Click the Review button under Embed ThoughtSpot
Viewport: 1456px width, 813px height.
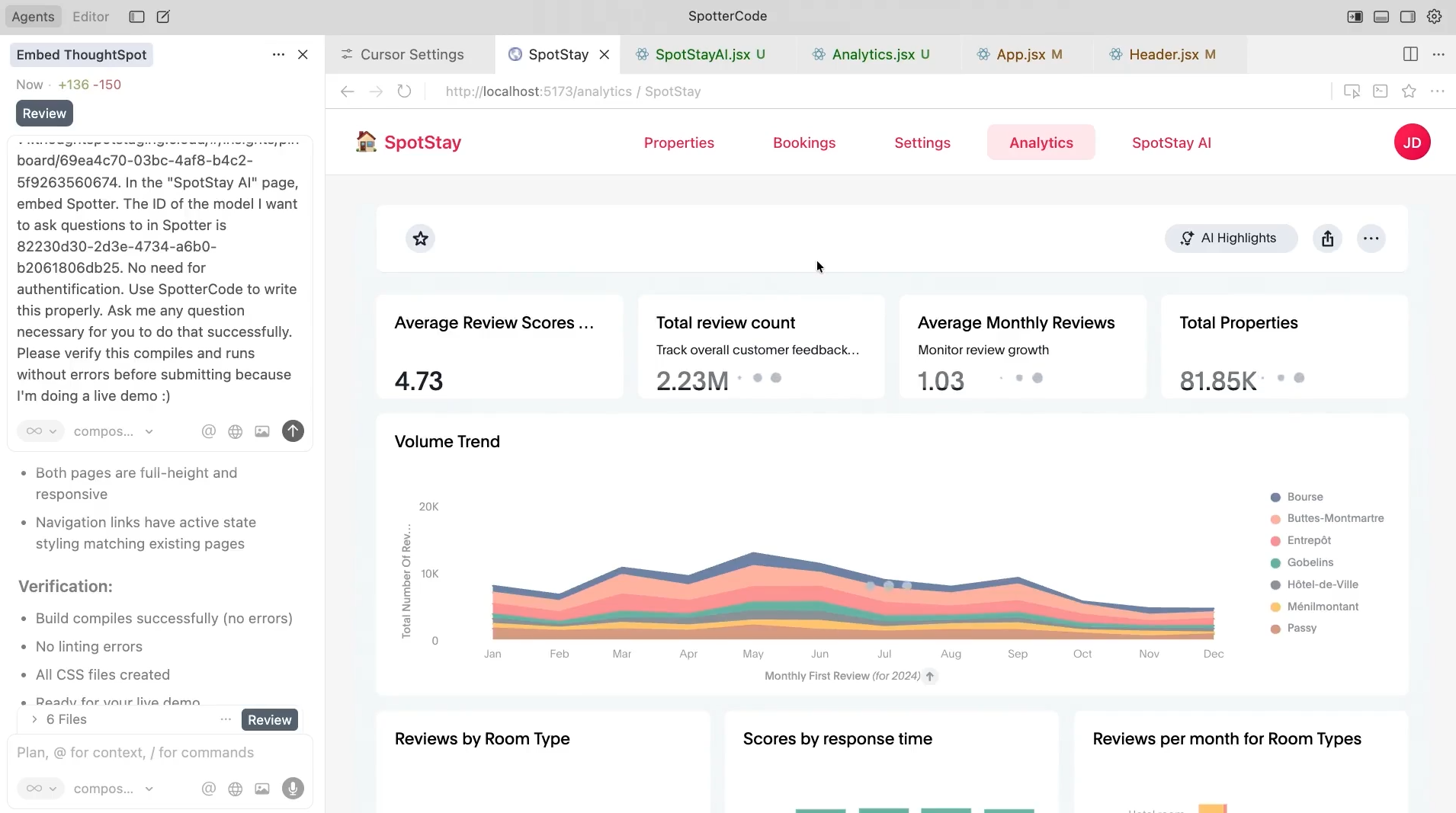pyautogui.click(x=44, y=114)
